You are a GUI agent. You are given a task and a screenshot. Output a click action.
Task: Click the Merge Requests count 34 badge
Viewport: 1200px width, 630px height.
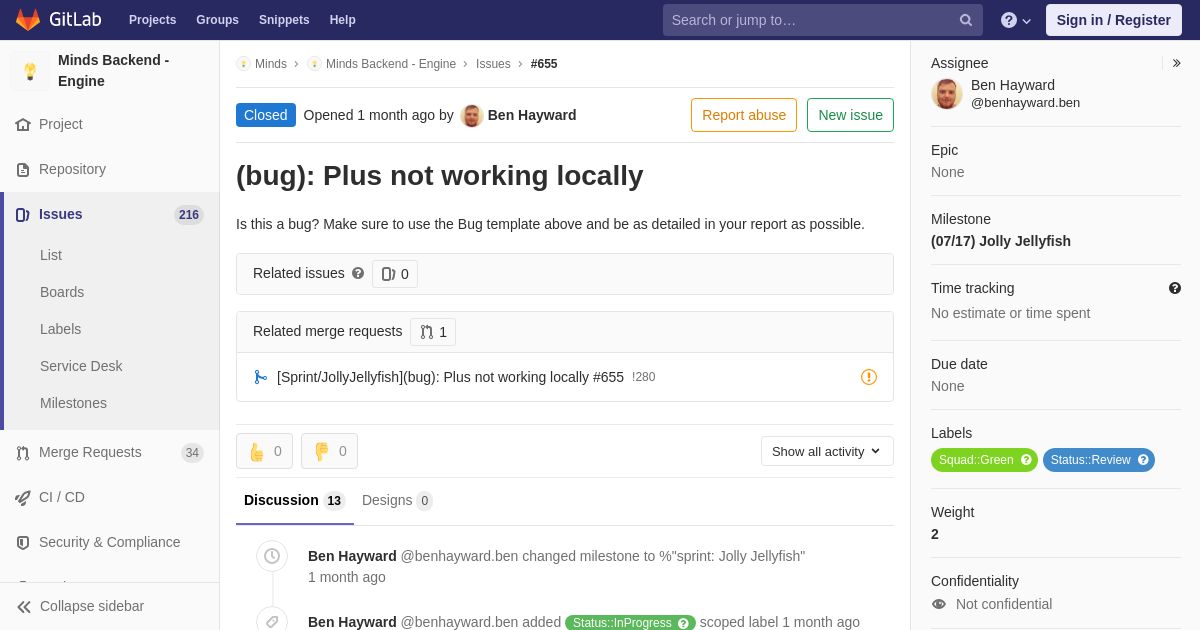click(192, 453)
